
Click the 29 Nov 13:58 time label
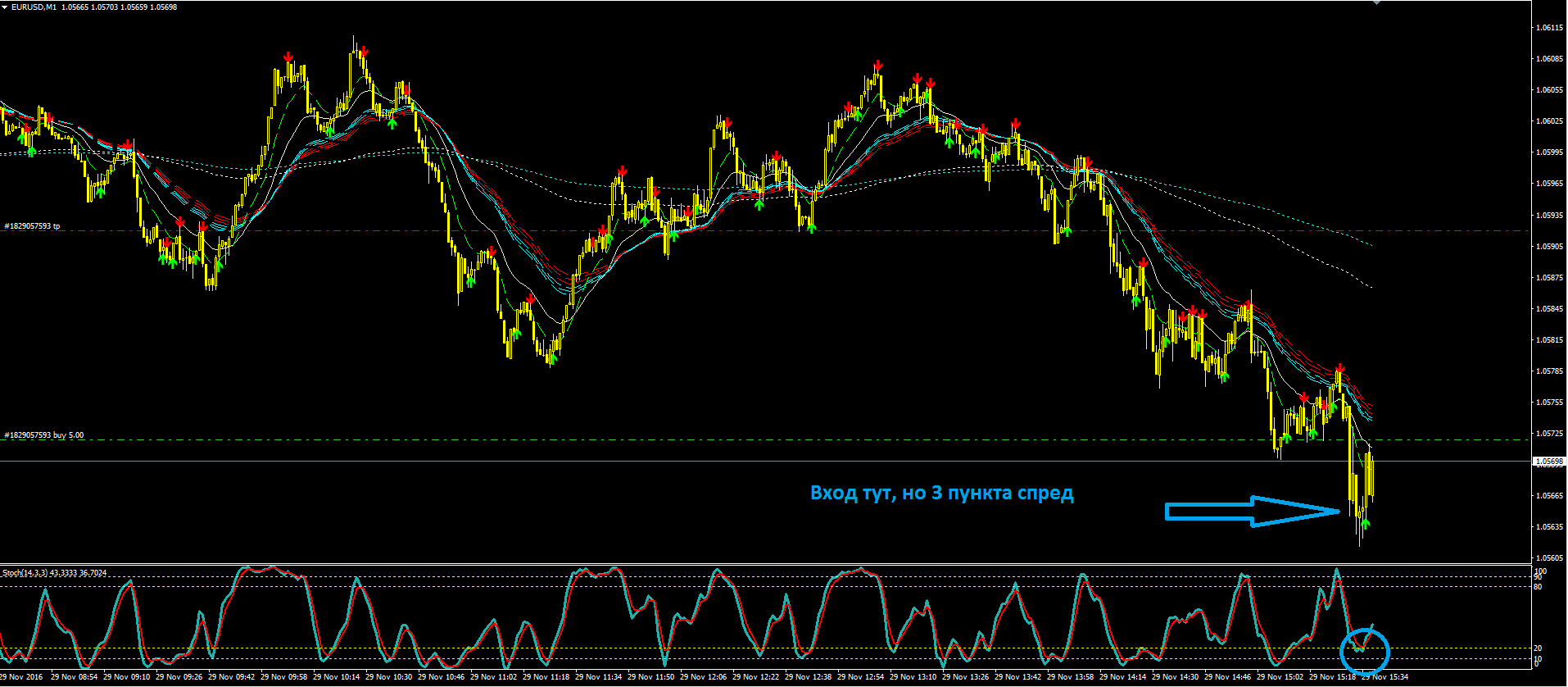pyautogui.click(x=1070, y=677)
